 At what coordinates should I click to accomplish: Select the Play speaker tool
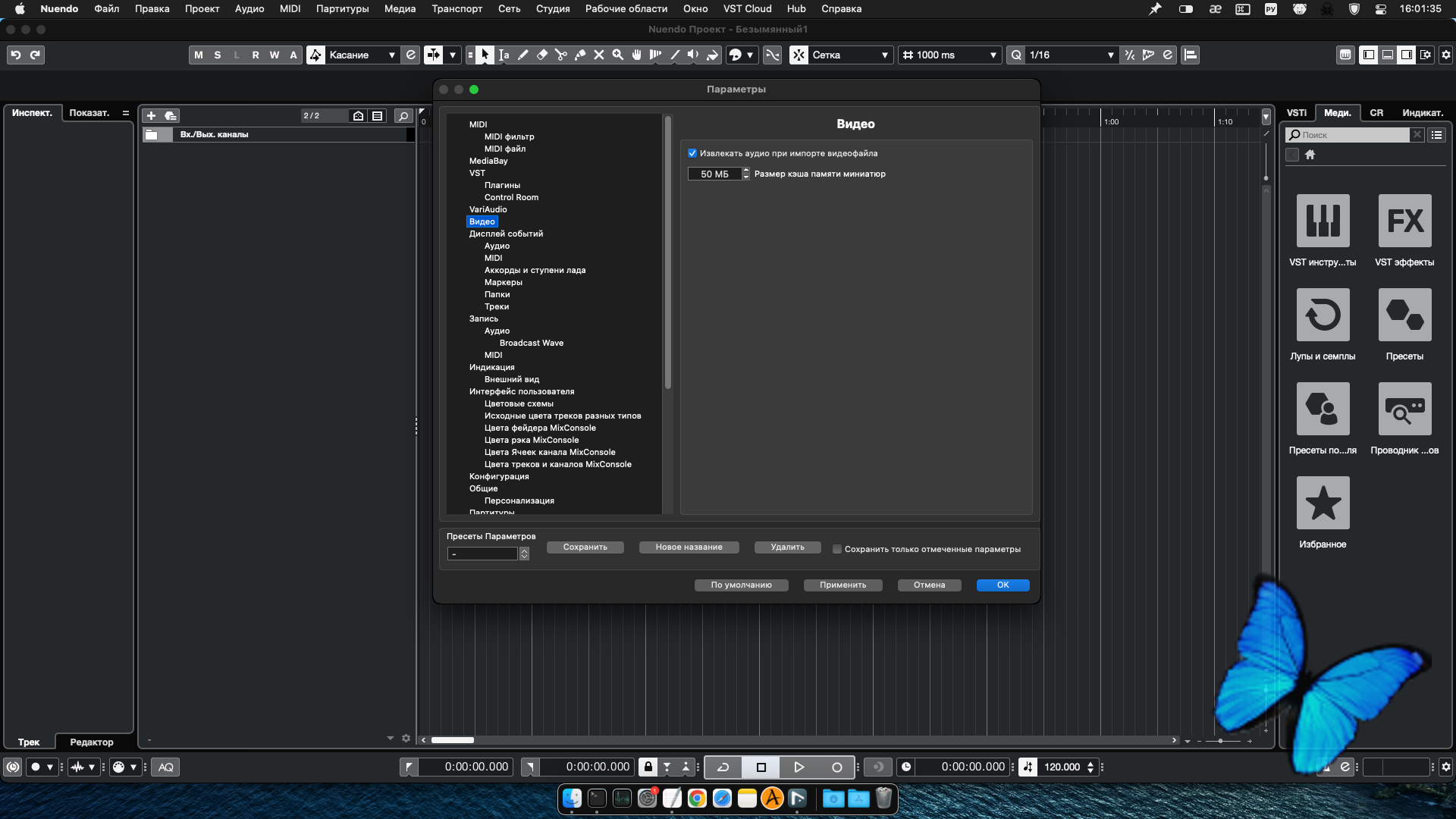pos(694,55)
